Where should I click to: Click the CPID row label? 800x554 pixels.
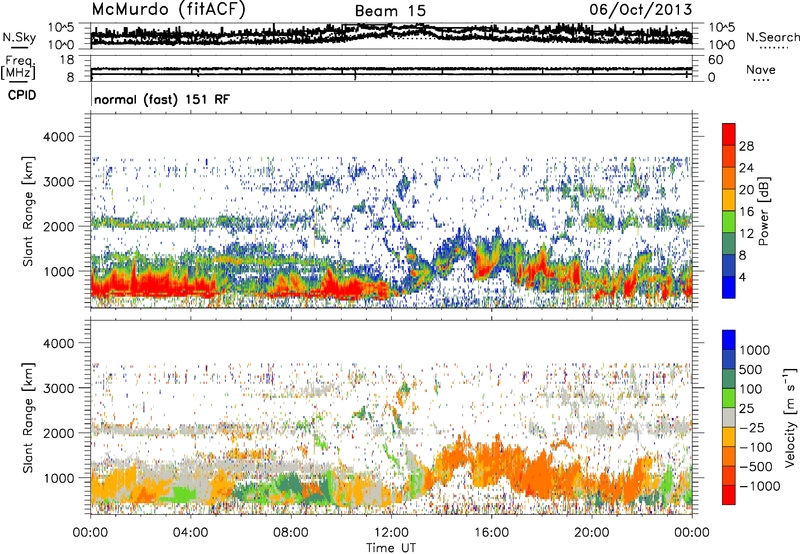pos(22,95)
